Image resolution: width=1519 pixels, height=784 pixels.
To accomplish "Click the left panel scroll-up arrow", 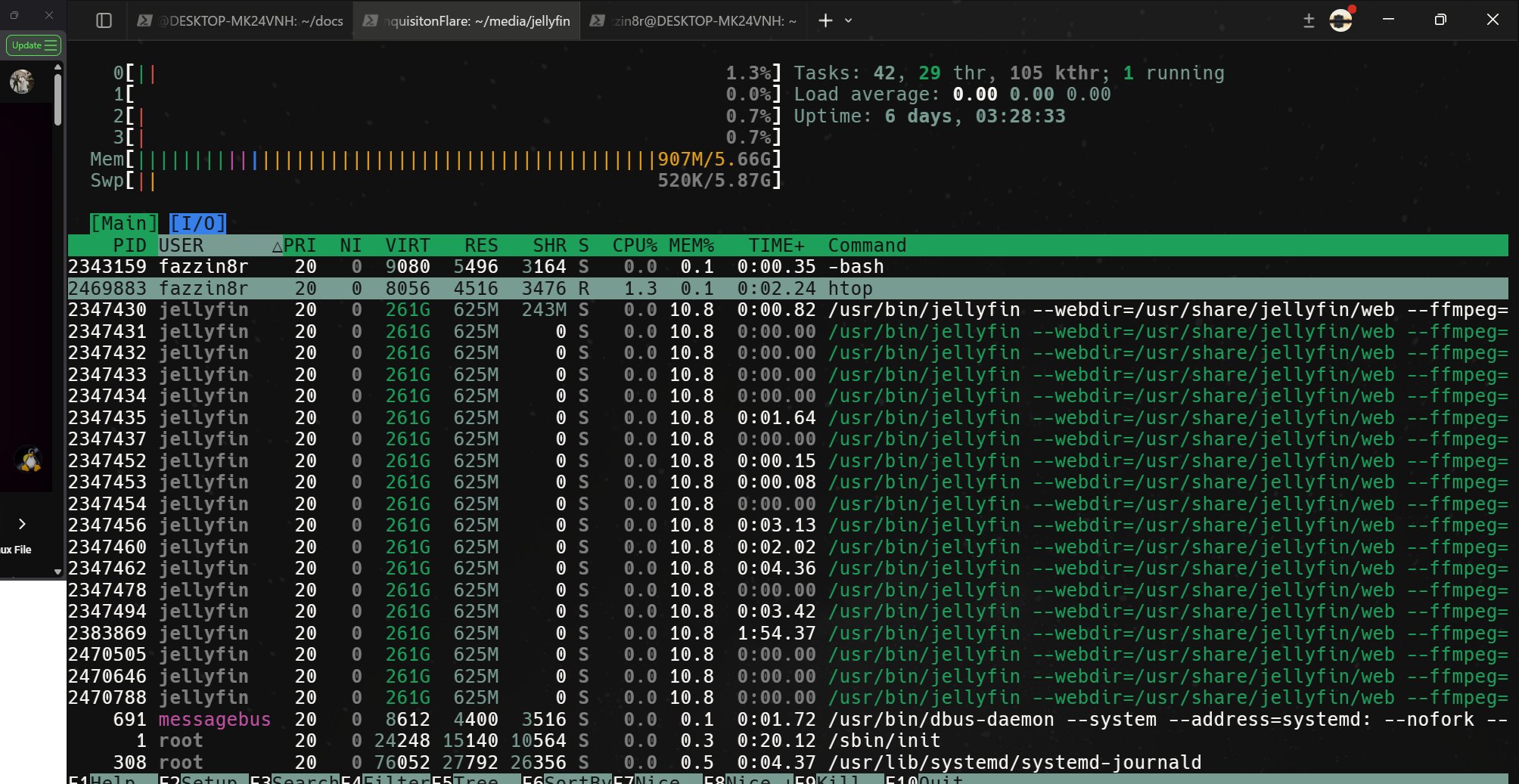I will coord(58,67).
